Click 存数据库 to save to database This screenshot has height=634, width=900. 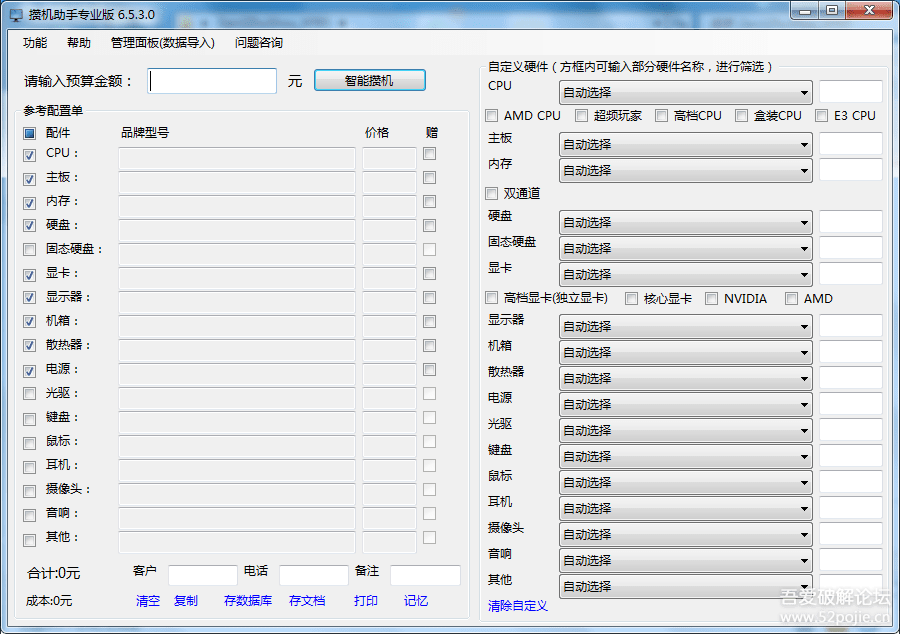[247, 601]
